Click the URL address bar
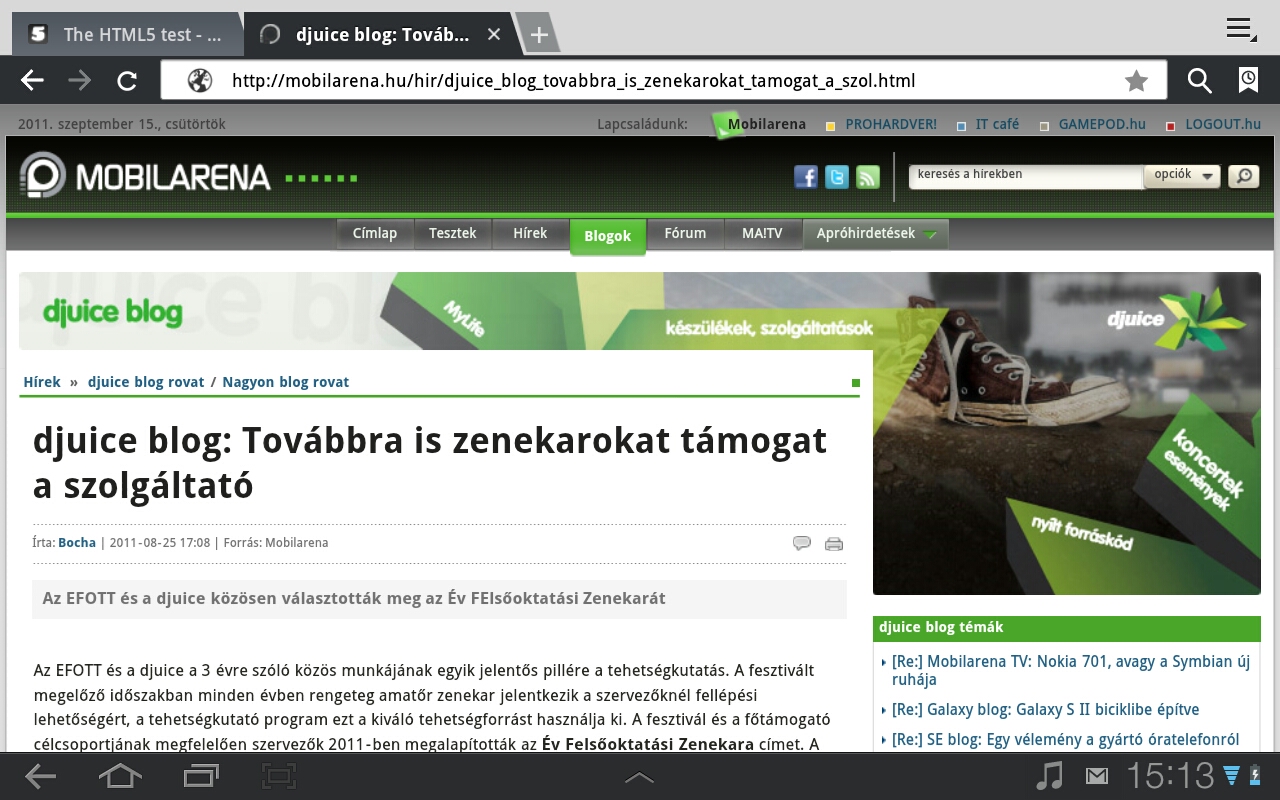The width and height of the screenshot is (1280, 800). pyautogui.click(x=664, y=81)
